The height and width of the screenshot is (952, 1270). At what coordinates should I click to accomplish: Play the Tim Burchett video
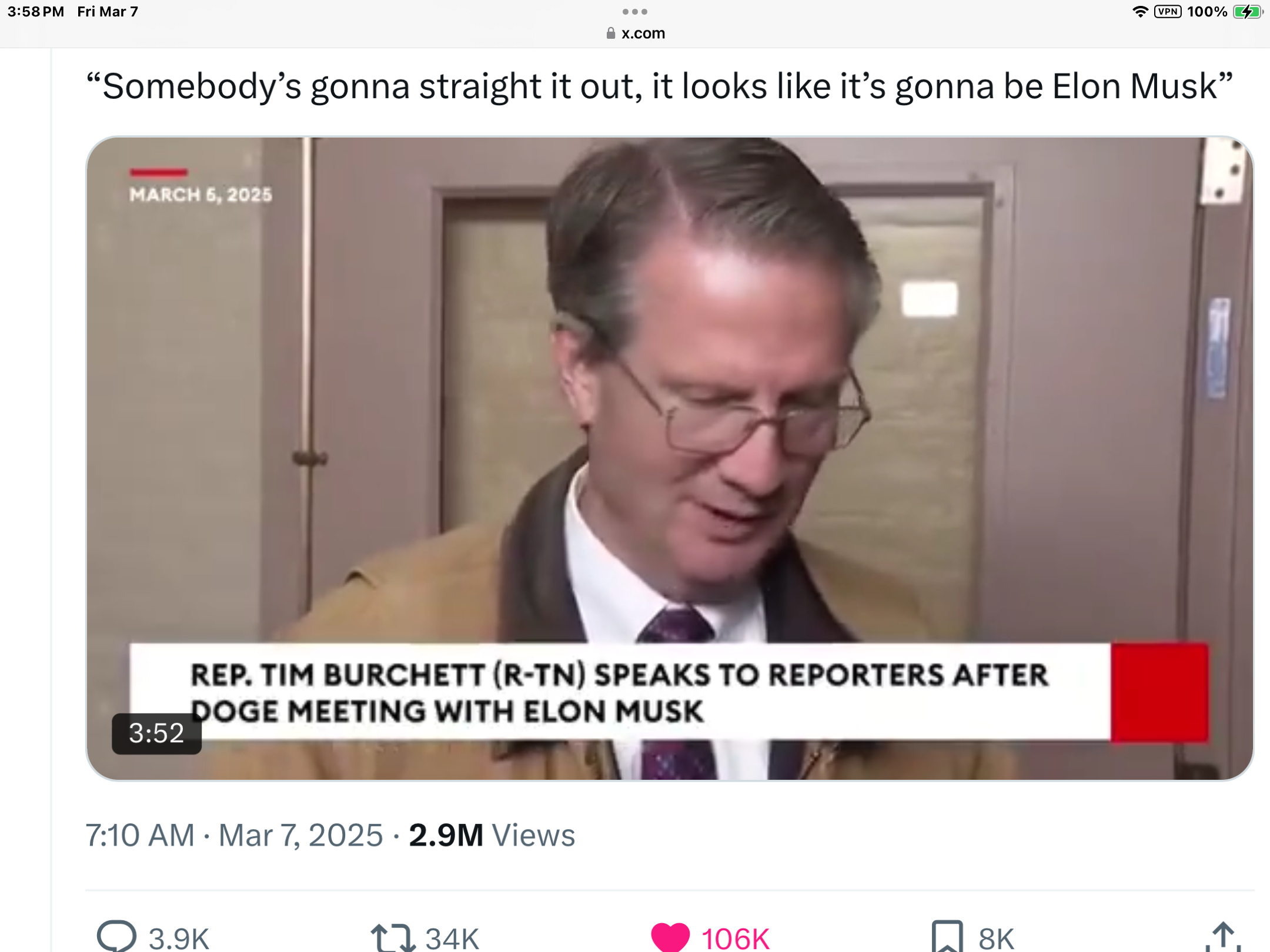pyautogui.click(x=670, y=458)
